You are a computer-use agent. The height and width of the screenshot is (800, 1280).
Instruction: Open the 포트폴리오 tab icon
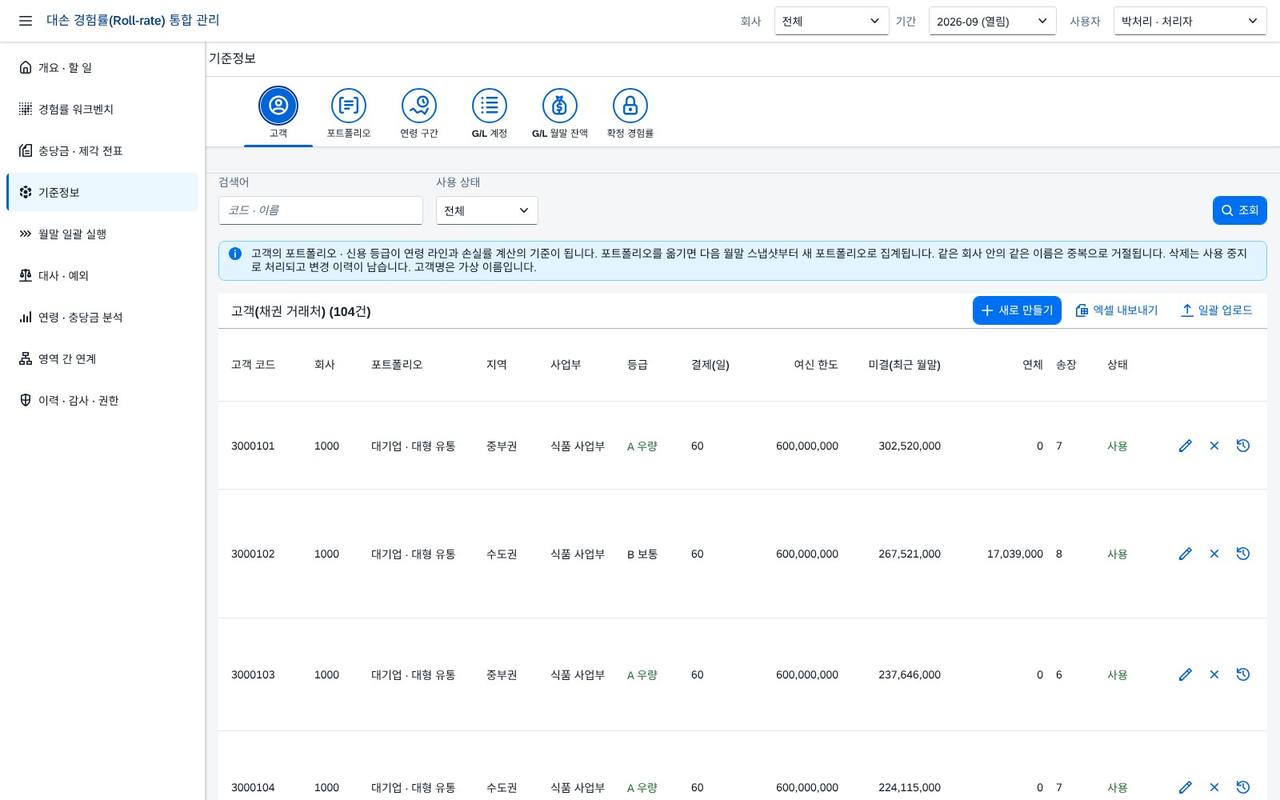click(x=348, y=105)
